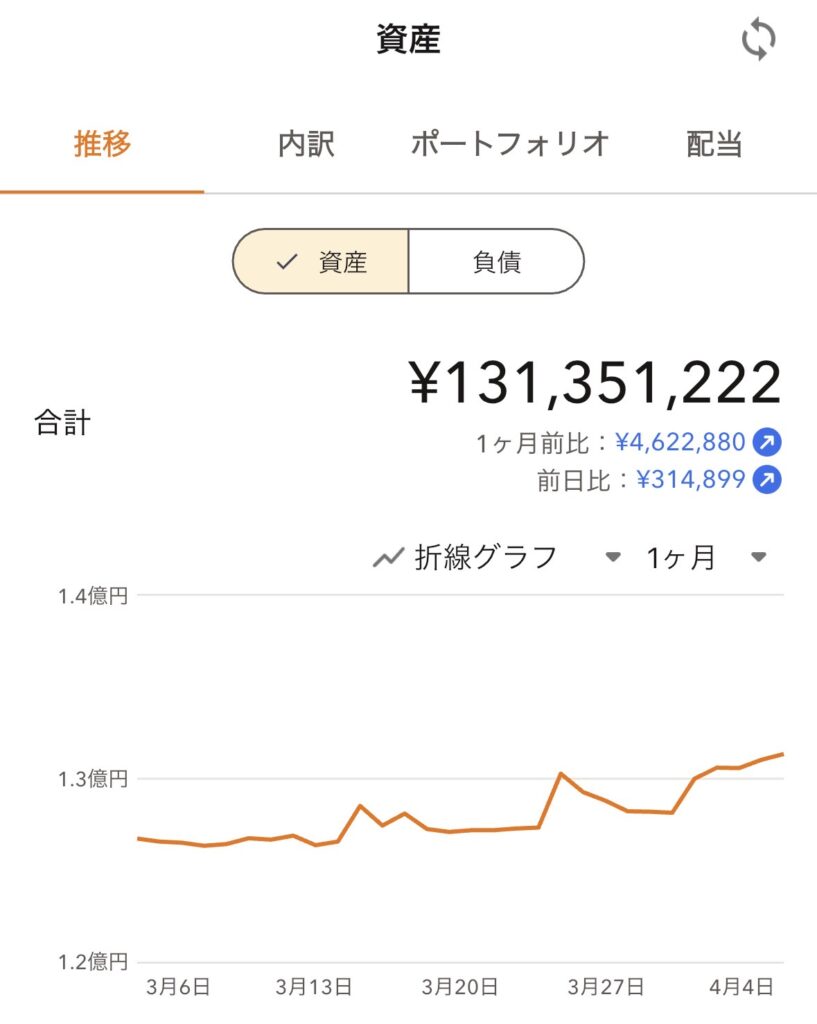The image size is (817, 1024).
Task: Open the ポートフォリオ tab
Action: coord(510,145)
